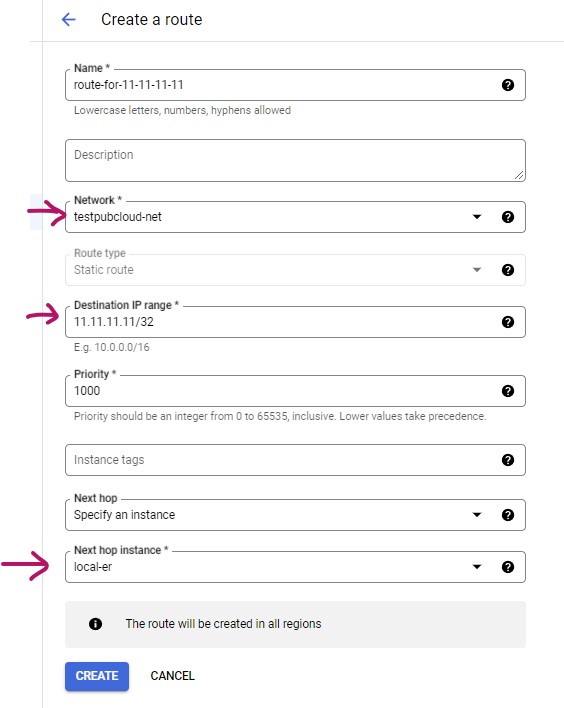564x708 pixels.
Task: Open help icon for Next hop
Action: (x=508, y=515)
